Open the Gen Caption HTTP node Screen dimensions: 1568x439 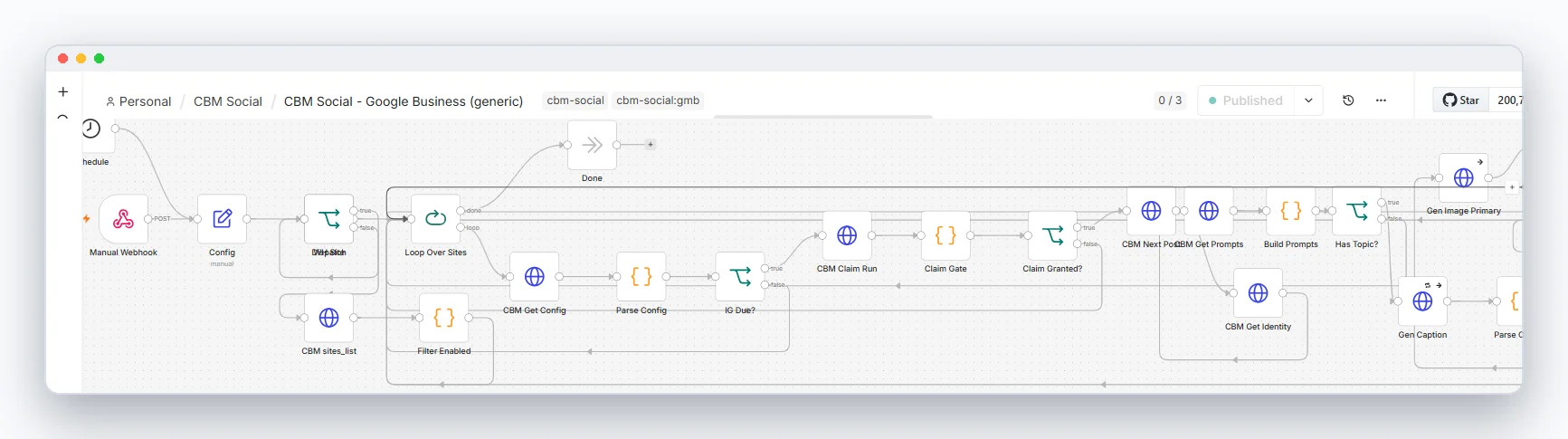pyautogui.click(x=1422, y=301)
